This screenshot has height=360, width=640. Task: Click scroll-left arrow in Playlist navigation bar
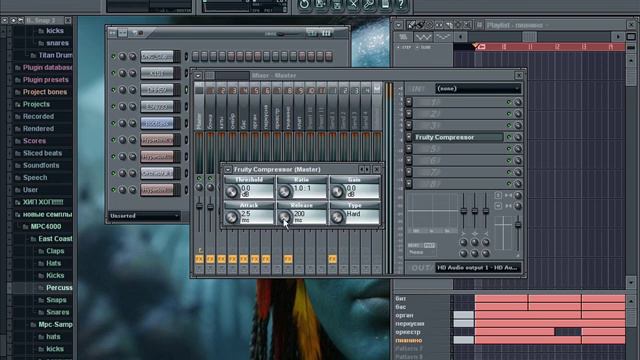(460, 37)
